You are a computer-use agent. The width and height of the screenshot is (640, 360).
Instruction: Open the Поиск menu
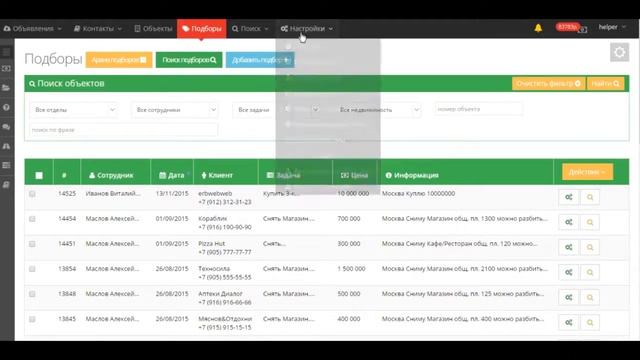[x=251, y=29]
